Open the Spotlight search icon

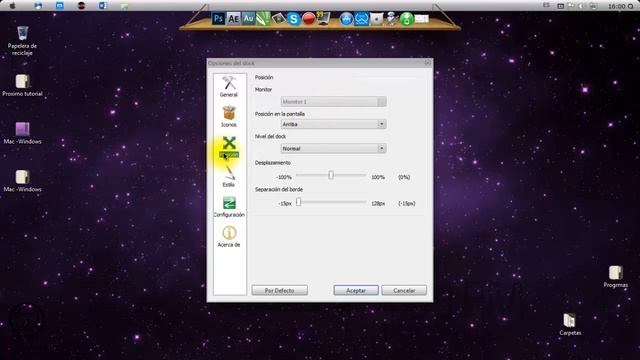(631, 6)
